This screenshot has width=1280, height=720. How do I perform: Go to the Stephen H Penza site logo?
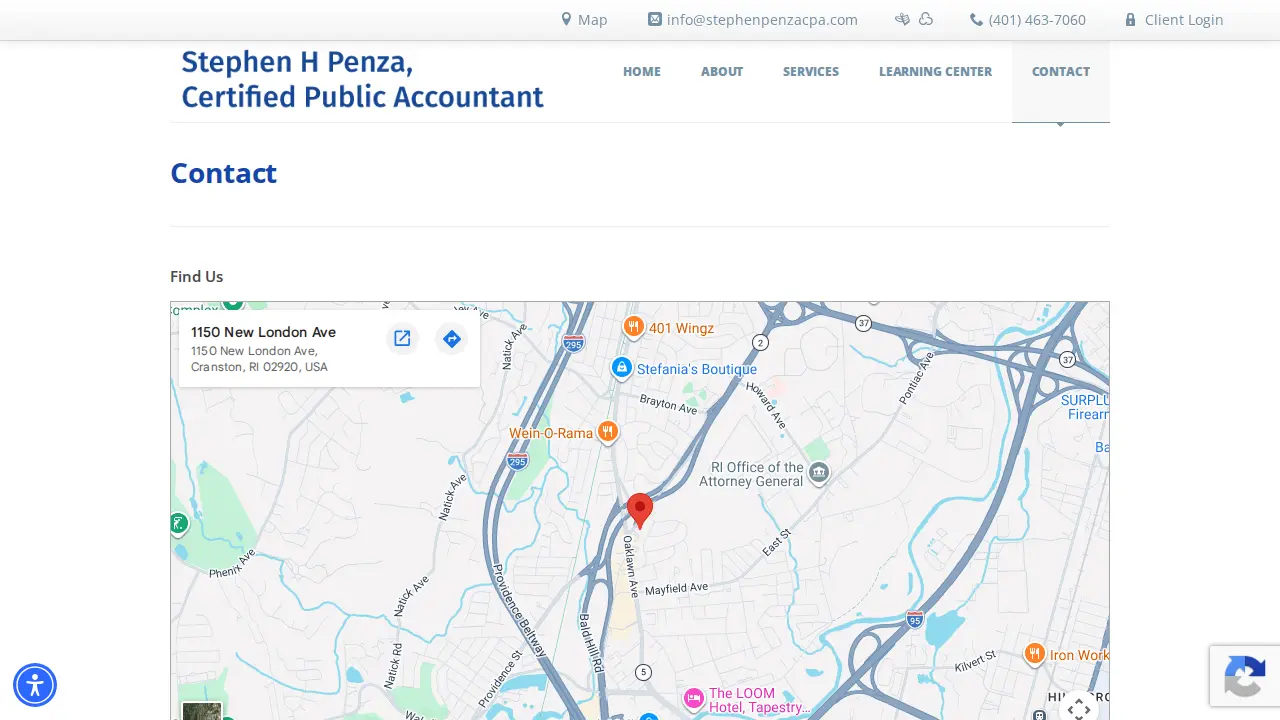coord(362,79)
